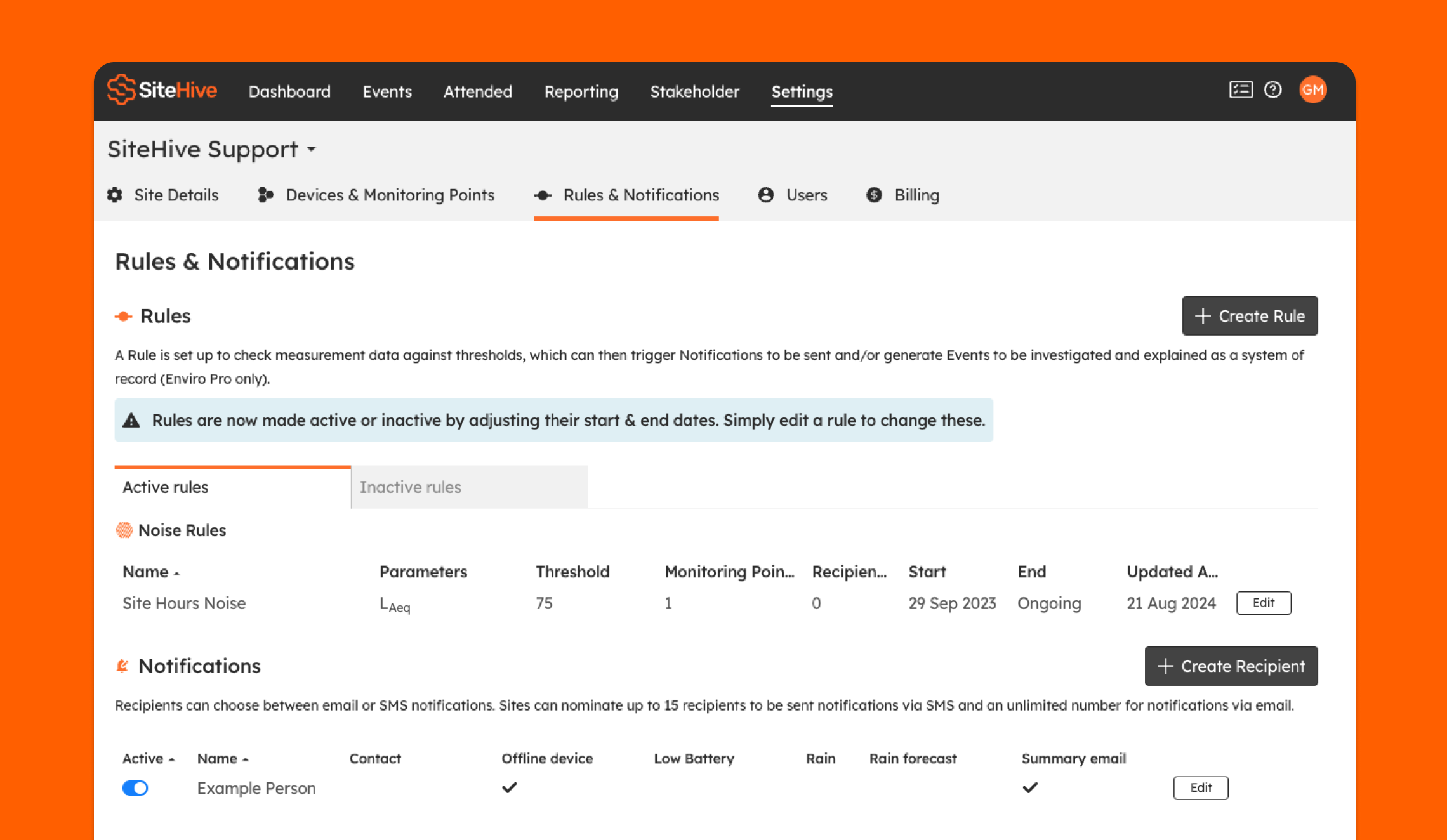Open the Reporting menu item

click(581, 92)
